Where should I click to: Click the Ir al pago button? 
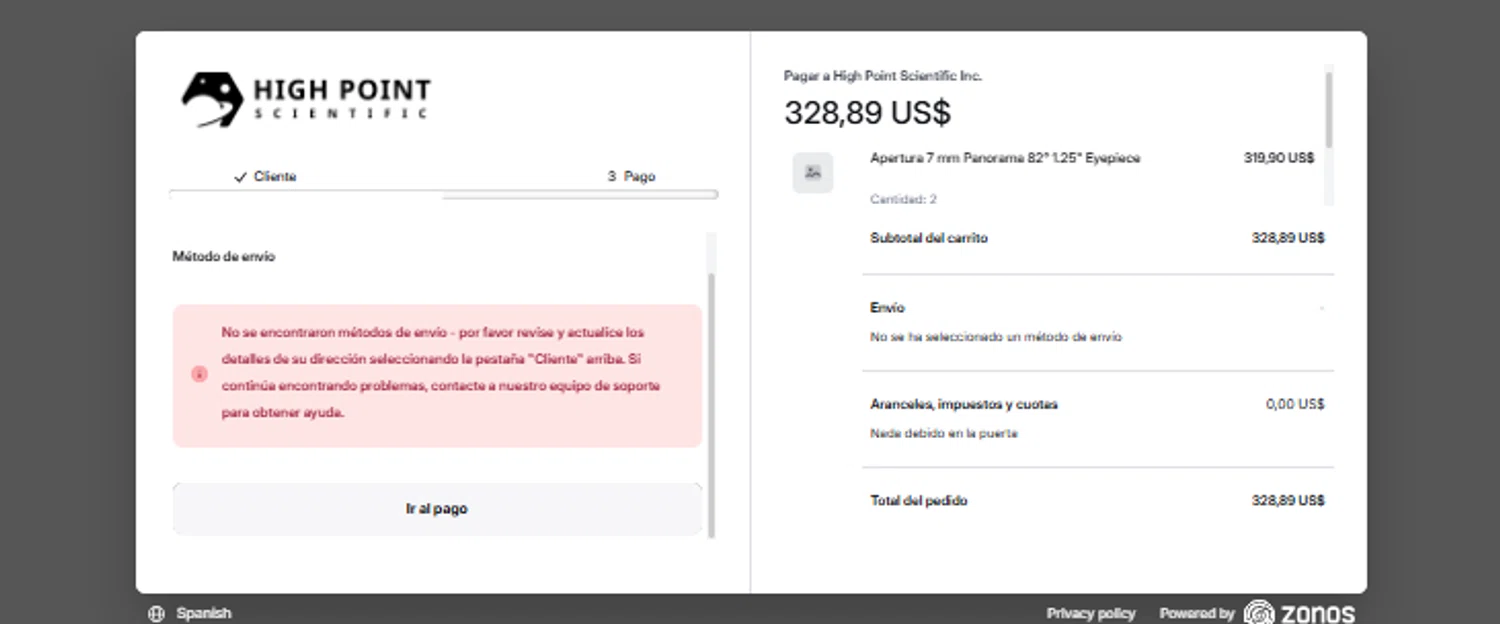point(437,509)
